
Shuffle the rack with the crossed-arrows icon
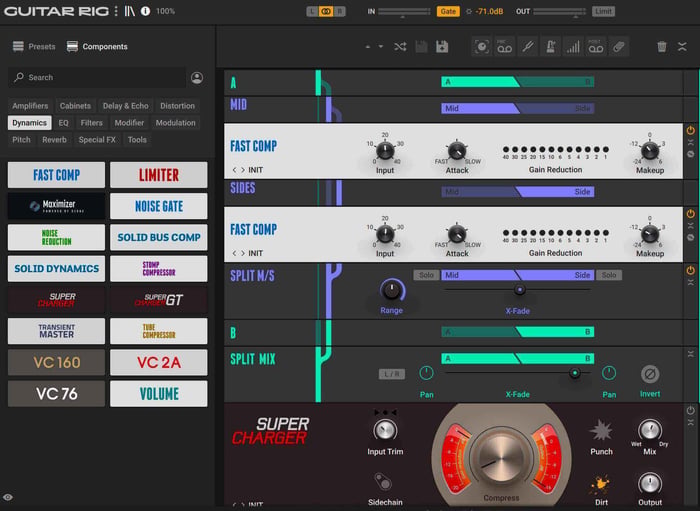point(400,46)
